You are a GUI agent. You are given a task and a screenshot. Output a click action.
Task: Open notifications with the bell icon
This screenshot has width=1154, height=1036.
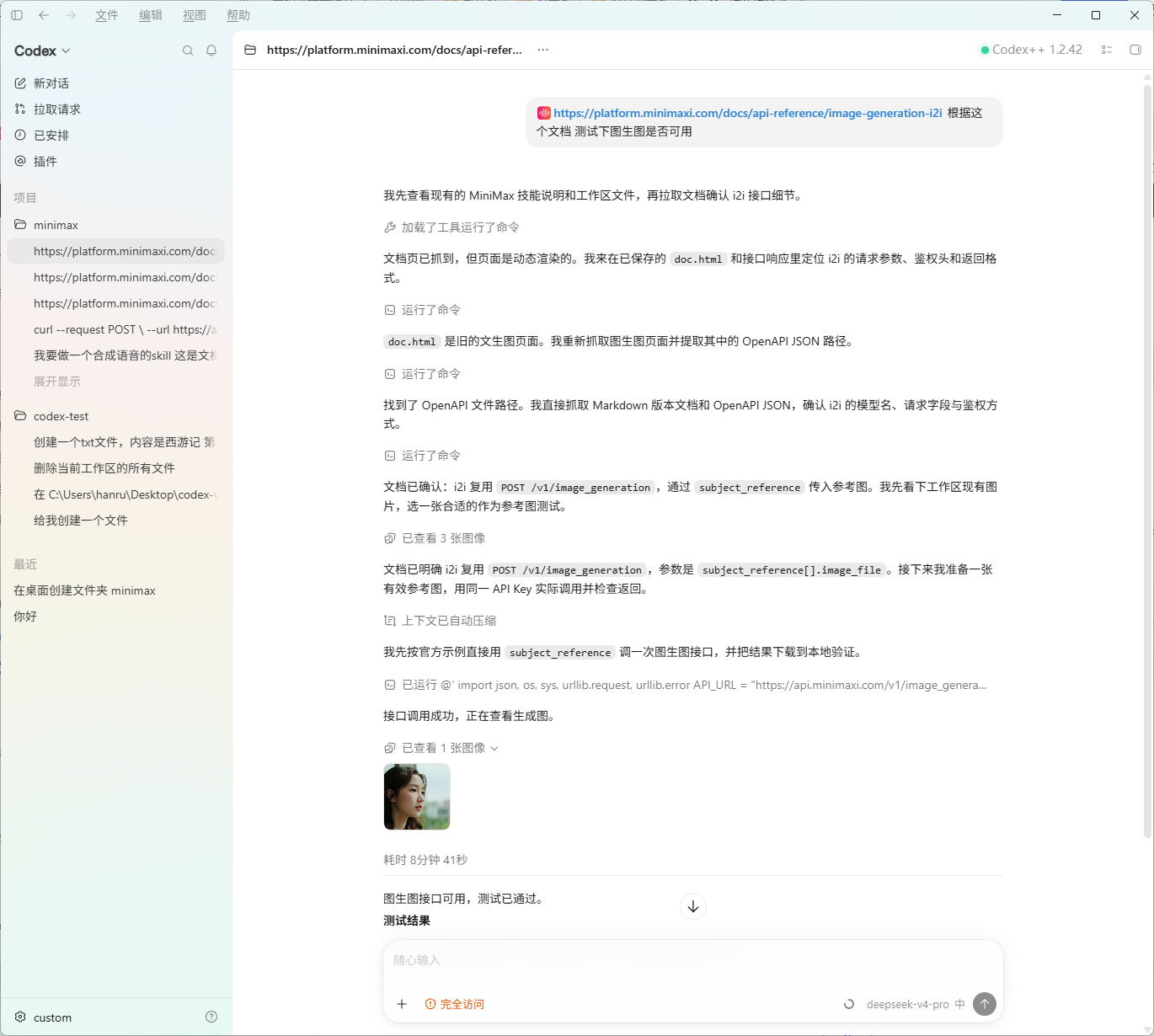(x=211, y=51)
